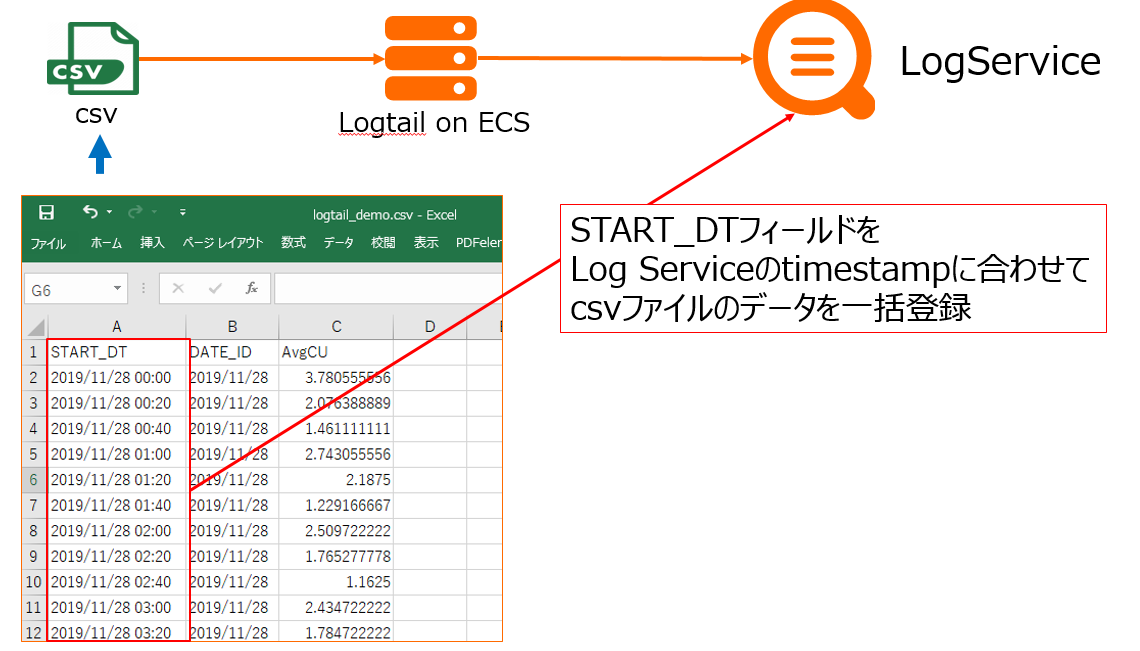Click the Redo arrow in Excel

click(x=135, y=212)
